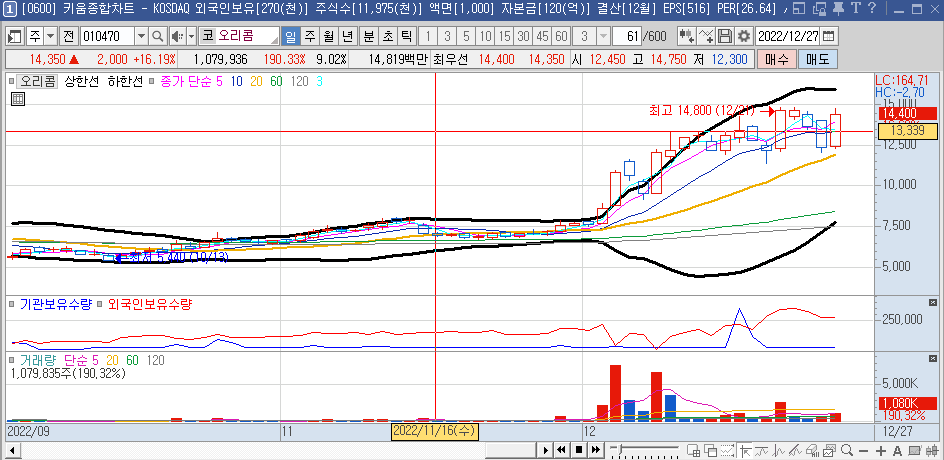Click the 하한선 legend label
Screen dimensions: 944x460
click(125, 82)
